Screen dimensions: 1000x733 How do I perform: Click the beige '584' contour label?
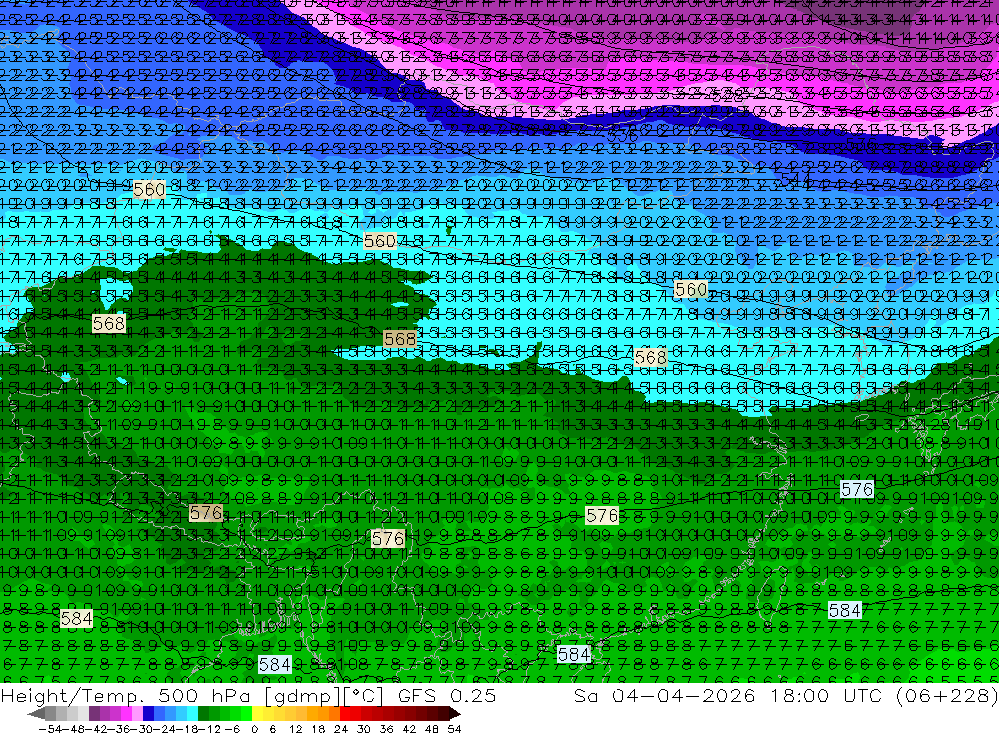(77, 618)
